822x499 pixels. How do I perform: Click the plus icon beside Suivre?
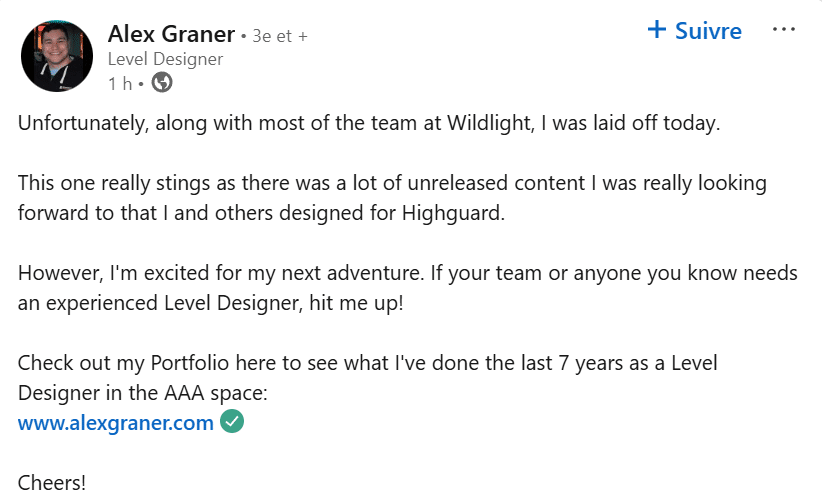(657, 30)
